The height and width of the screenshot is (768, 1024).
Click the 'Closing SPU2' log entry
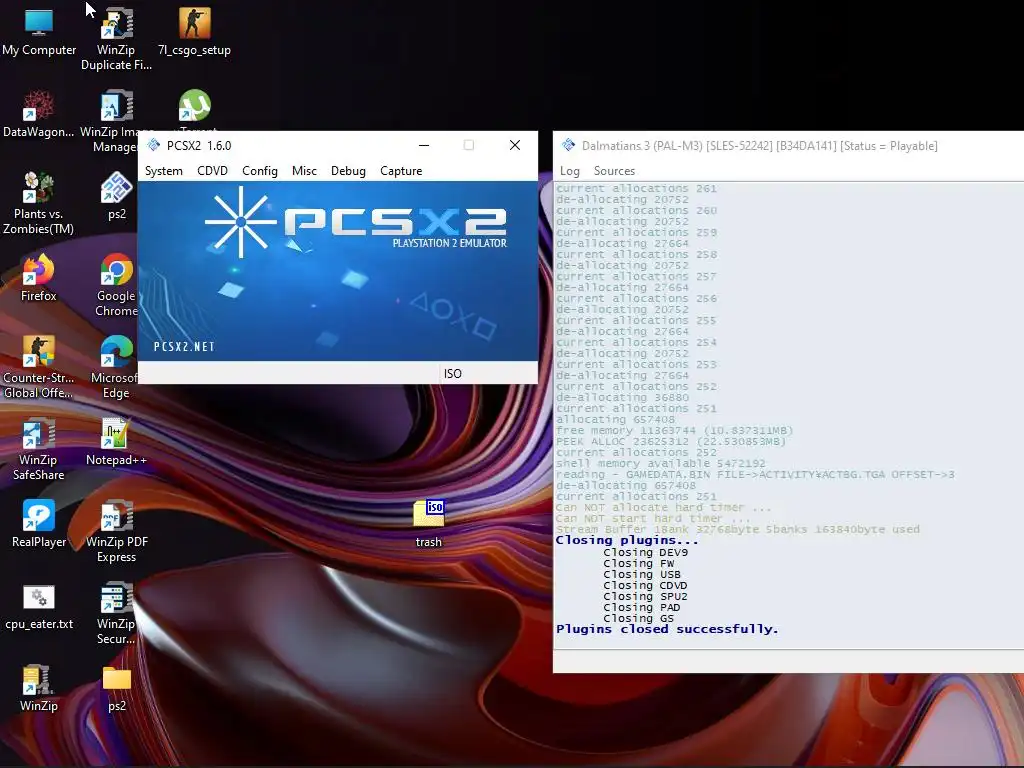coord(645,596)
